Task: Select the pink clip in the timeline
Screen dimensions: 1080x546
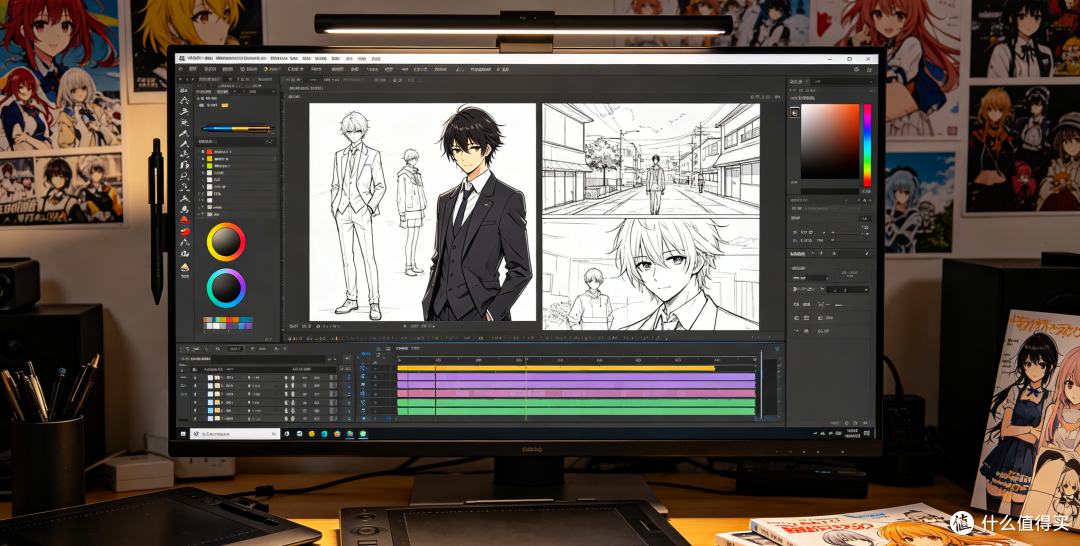Action: (577, 393)
